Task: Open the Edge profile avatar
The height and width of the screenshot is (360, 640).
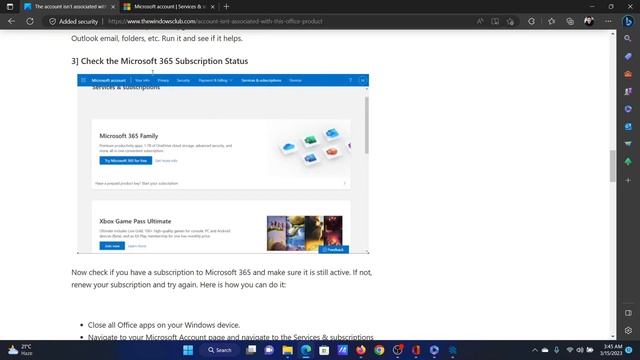Action: tap(589, 21)
